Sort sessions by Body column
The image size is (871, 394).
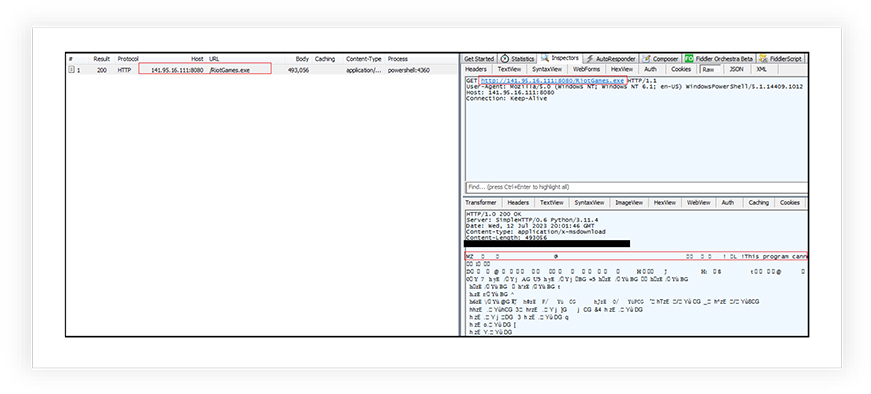tap(302, 59)
